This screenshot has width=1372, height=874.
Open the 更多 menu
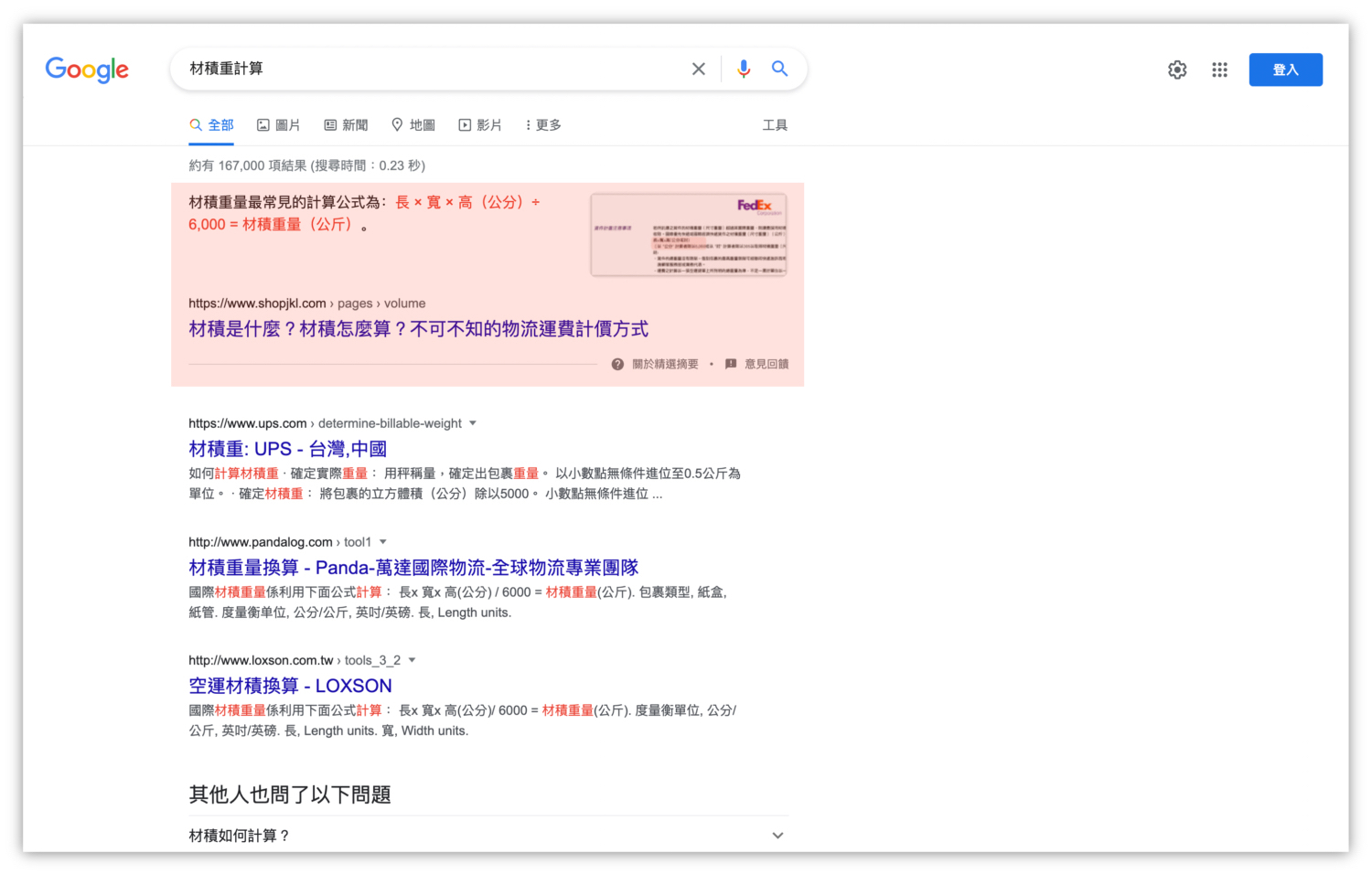coord(543,124)
